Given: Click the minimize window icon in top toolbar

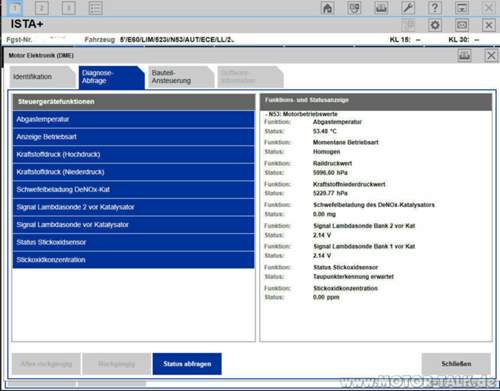Looking at the screenshot, I should [x=462, y=8].
